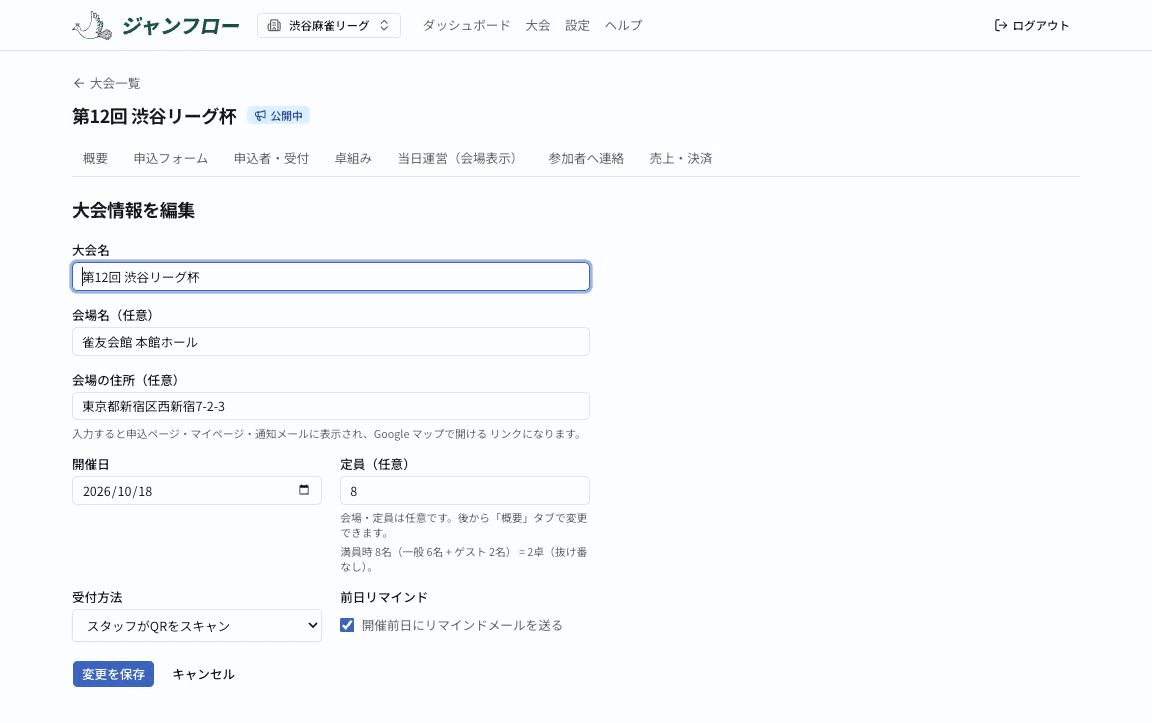Click the logout arrow icon

pos(1001,26)
